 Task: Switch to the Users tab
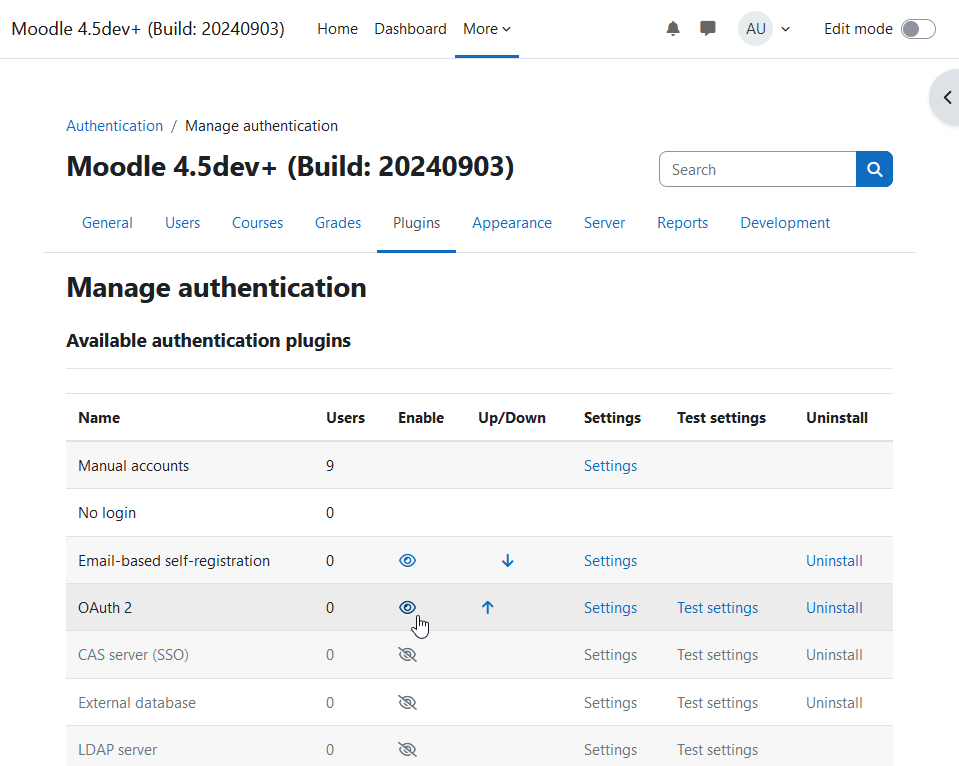point(182,223)
